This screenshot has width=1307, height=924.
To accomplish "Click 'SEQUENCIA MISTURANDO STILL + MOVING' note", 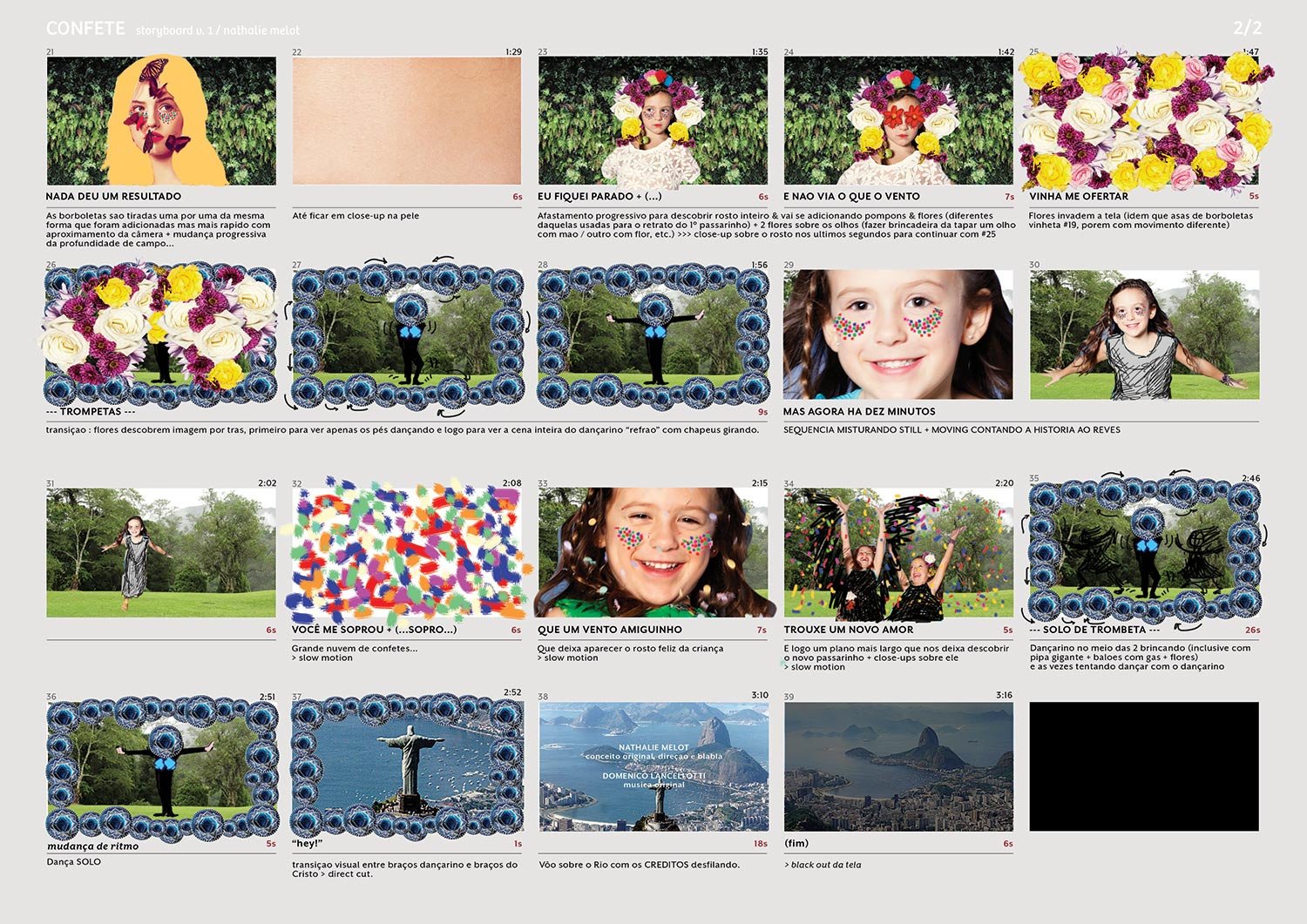I will tap(951, 430).
